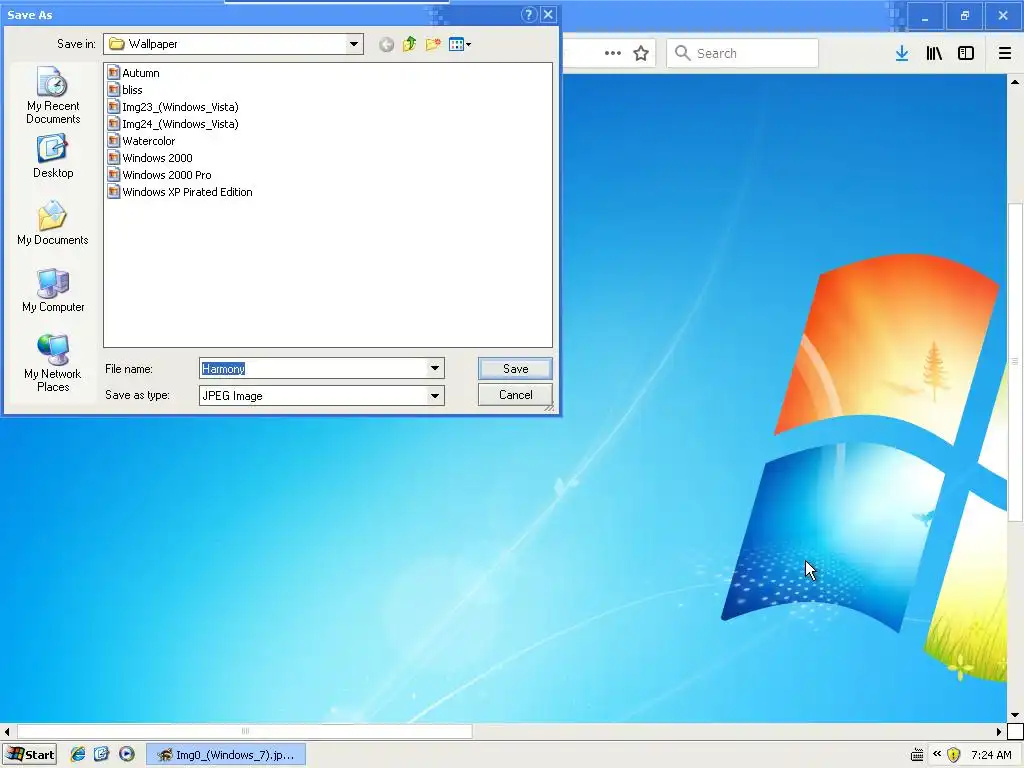The height and width of the screenshot is (768, 1024).
Task: Click the taskbar clock showing 7:24 AM
Action: pos(991,755)
